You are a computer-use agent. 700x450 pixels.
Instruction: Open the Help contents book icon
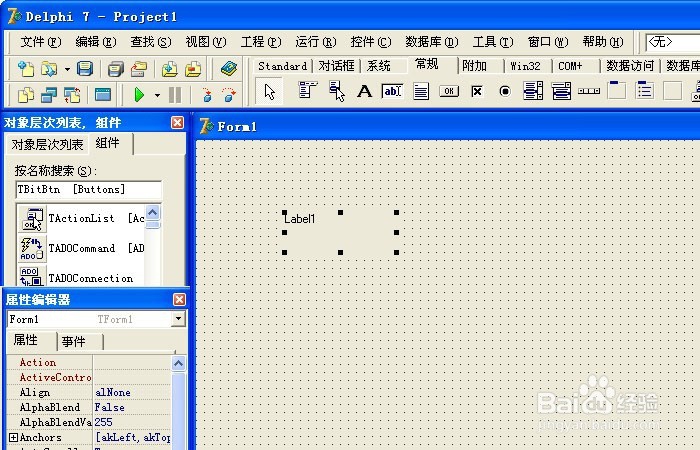point(229,69)
